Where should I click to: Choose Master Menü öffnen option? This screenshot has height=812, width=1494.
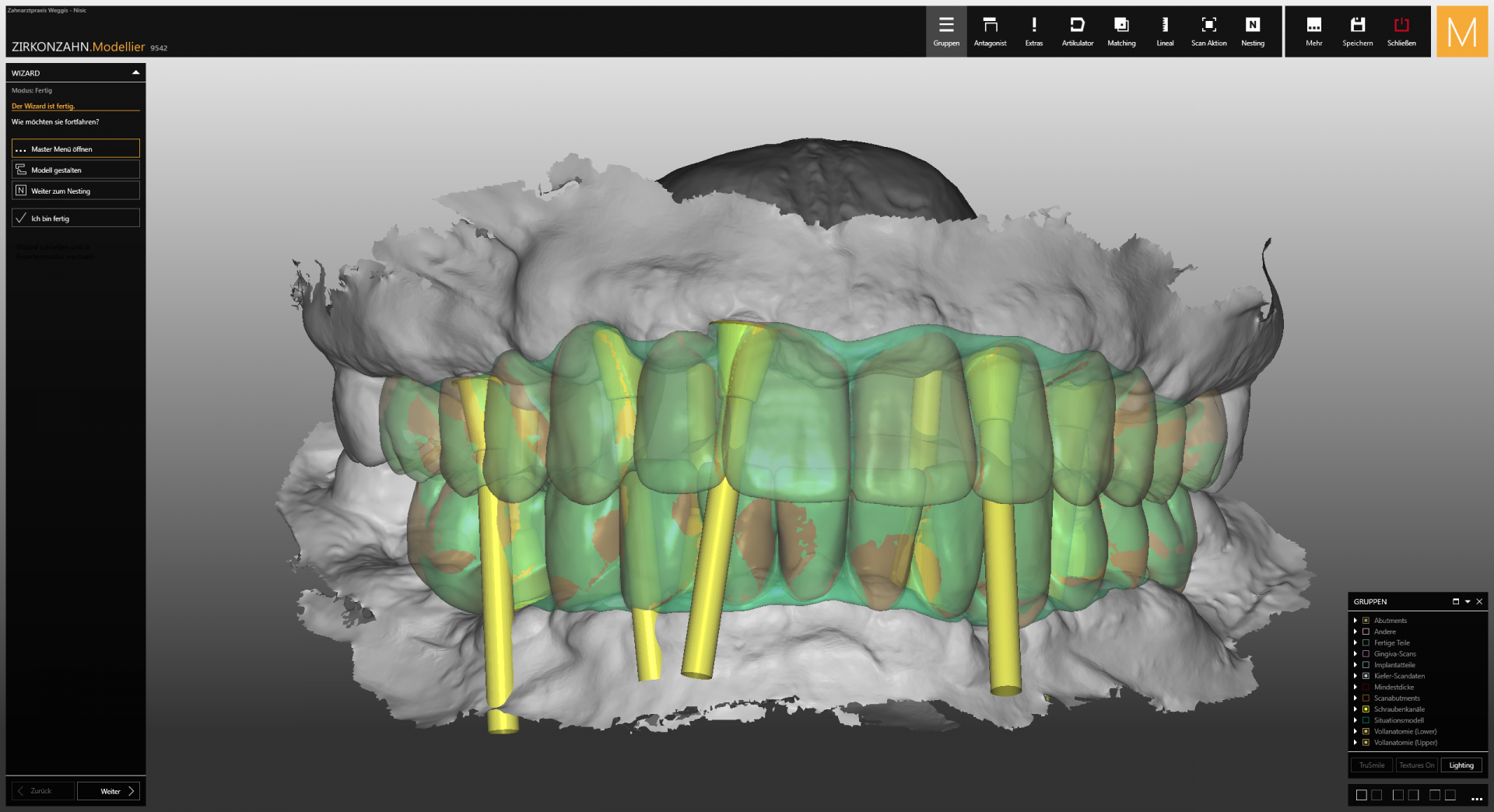pyautogui.click(x=75, y=149)
